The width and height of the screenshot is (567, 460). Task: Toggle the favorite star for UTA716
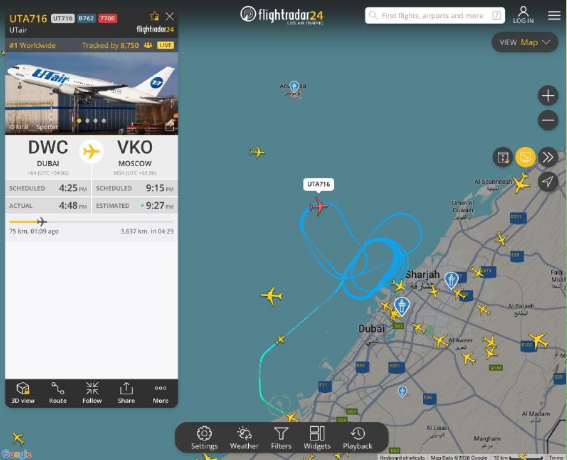click(x=154, y=16)
